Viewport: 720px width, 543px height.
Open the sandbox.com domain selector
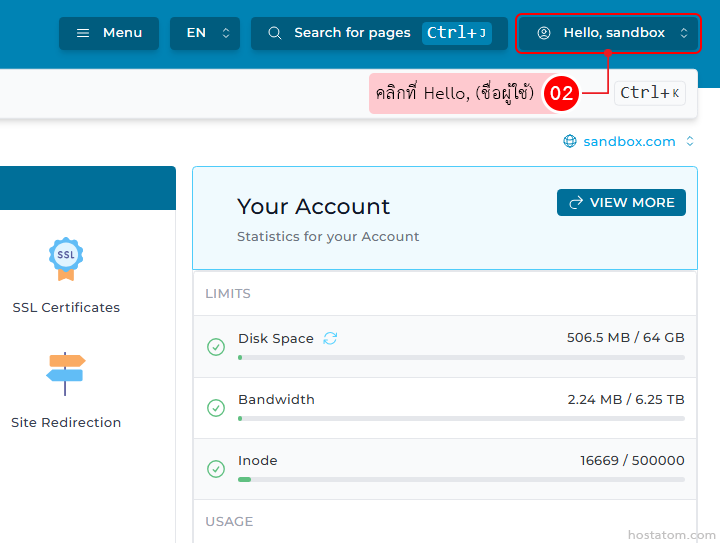click(630, 142)
